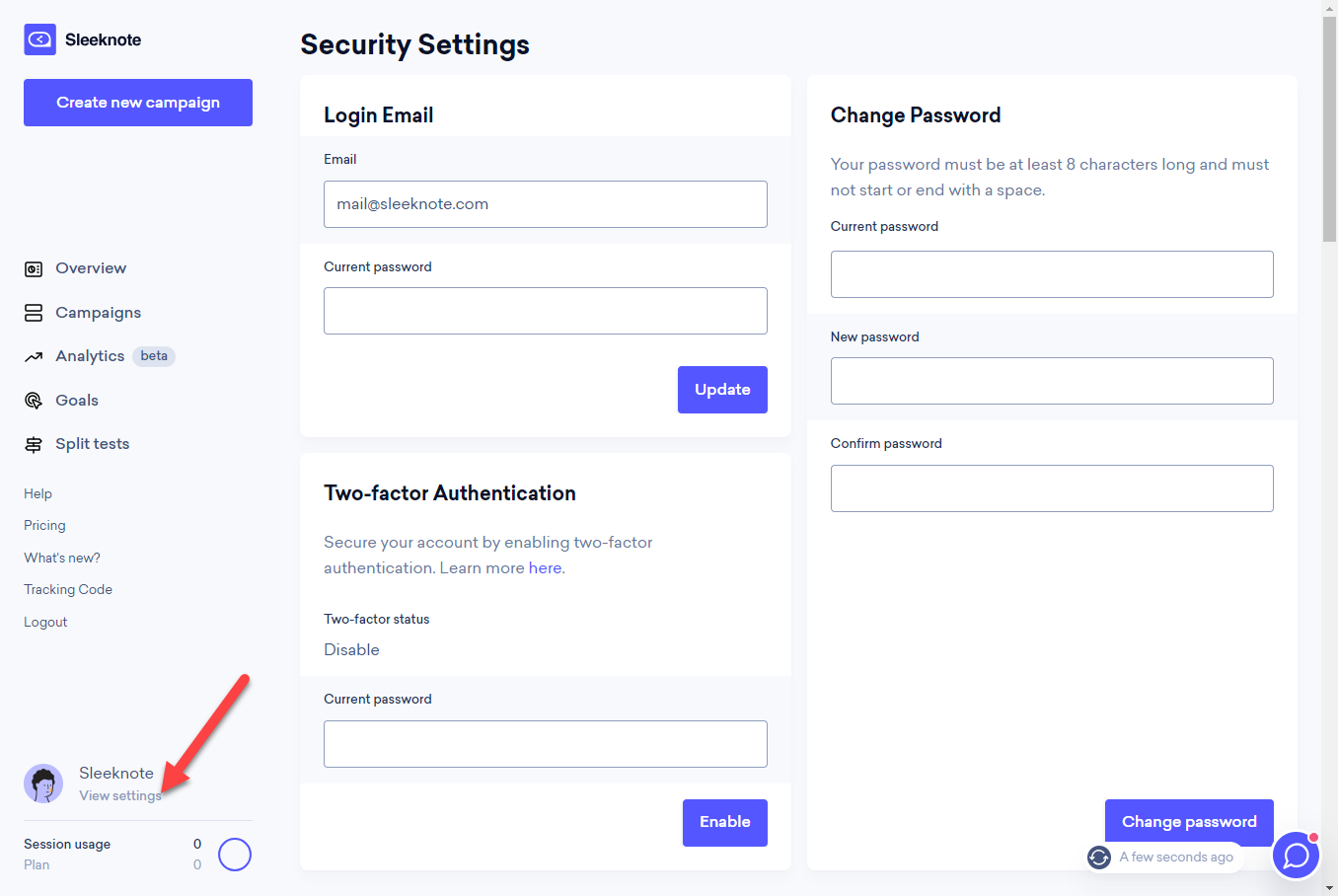Click the Overview sidebar icon
This screenshot has width=1338, height=896.
[x=34, y=268]
